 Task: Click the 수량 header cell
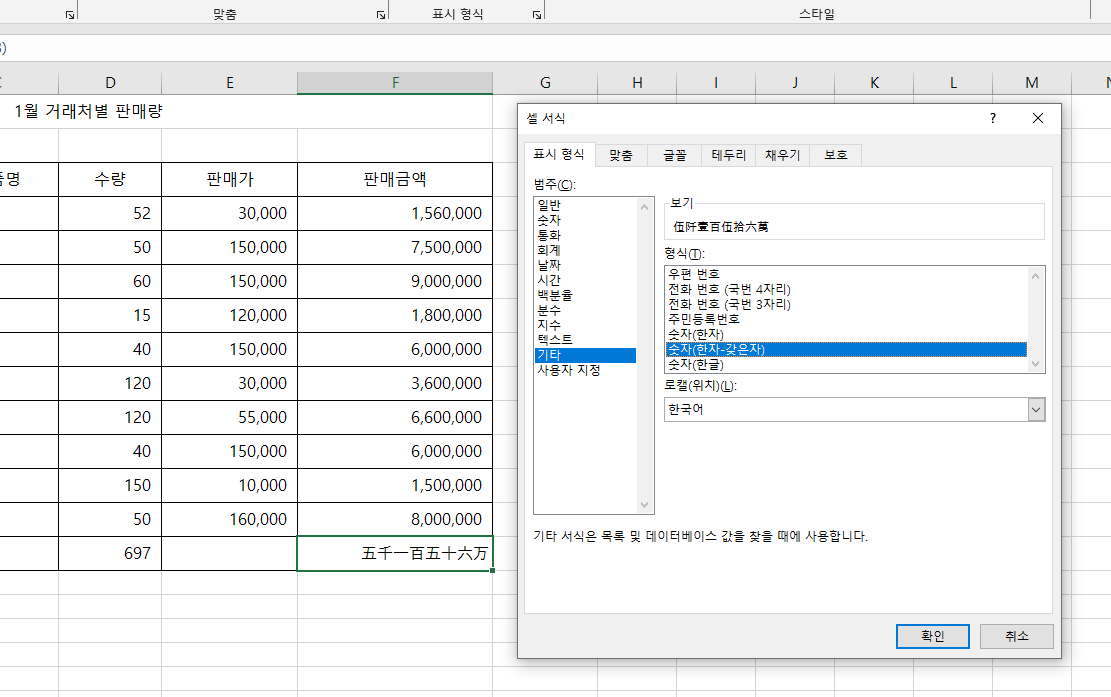coord(110,179)
